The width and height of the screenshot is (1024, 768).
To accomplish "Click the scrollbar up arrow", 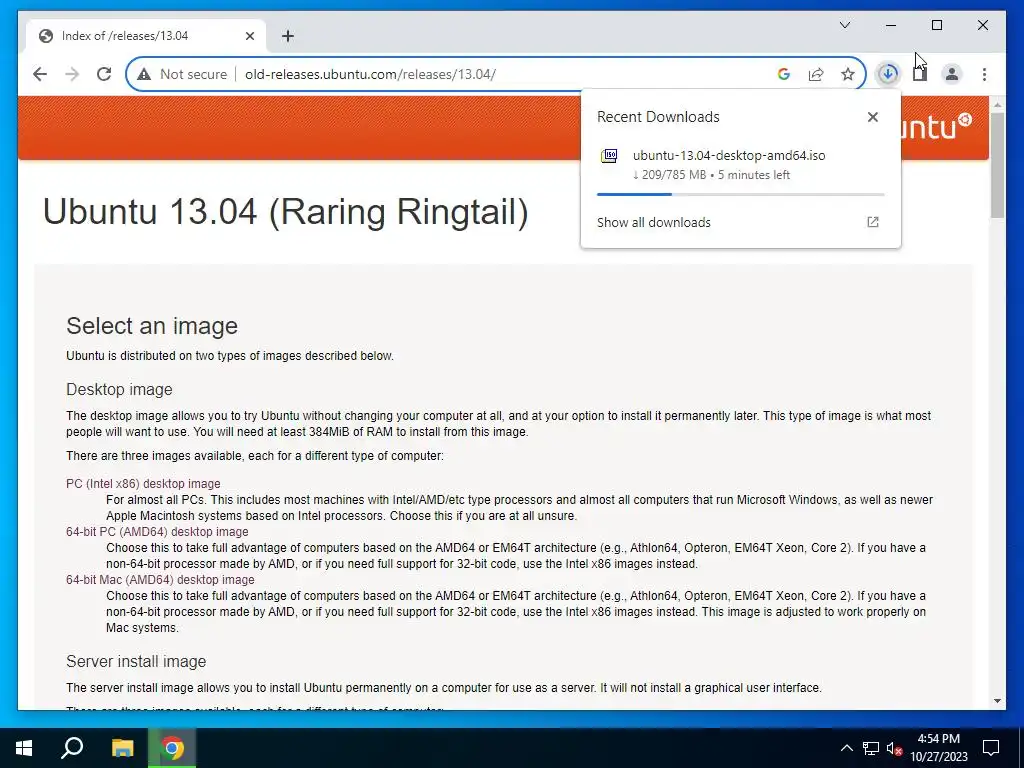I will (x=997, y=104).
